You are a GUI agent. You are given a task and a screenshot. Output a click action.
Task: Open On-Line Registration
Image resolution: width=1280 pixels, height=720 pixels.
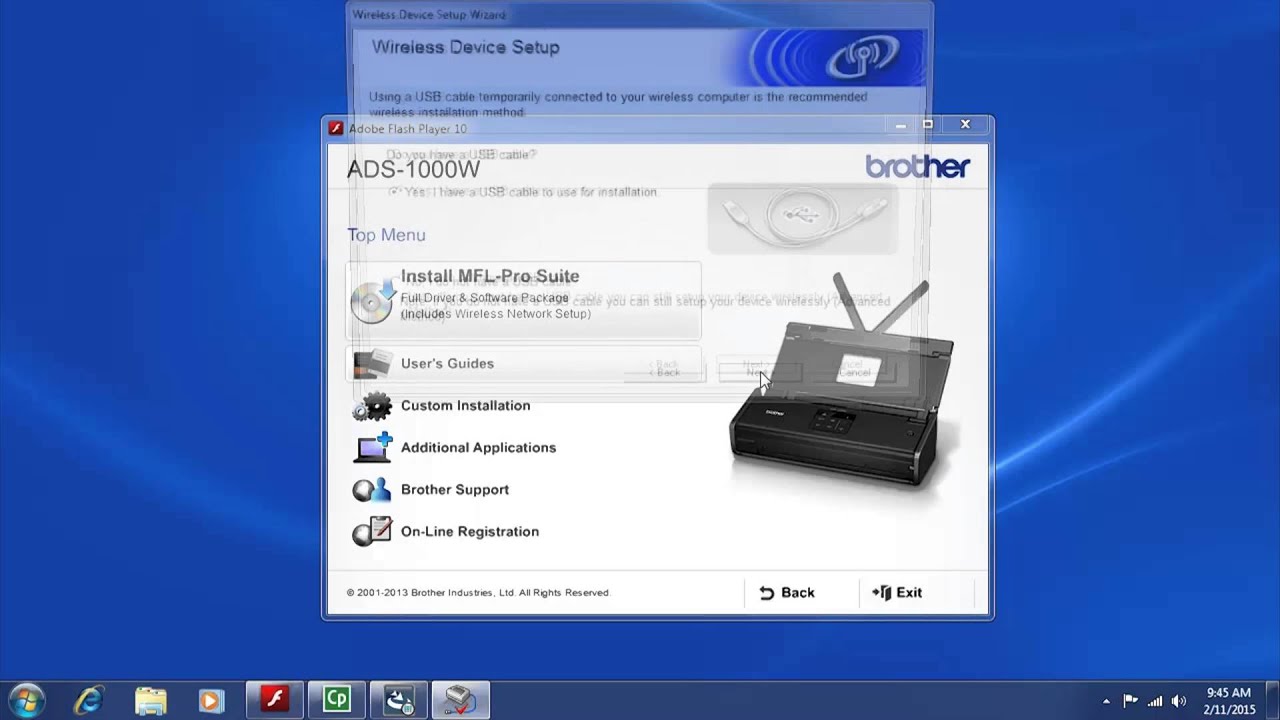click(x=470, y=532)
